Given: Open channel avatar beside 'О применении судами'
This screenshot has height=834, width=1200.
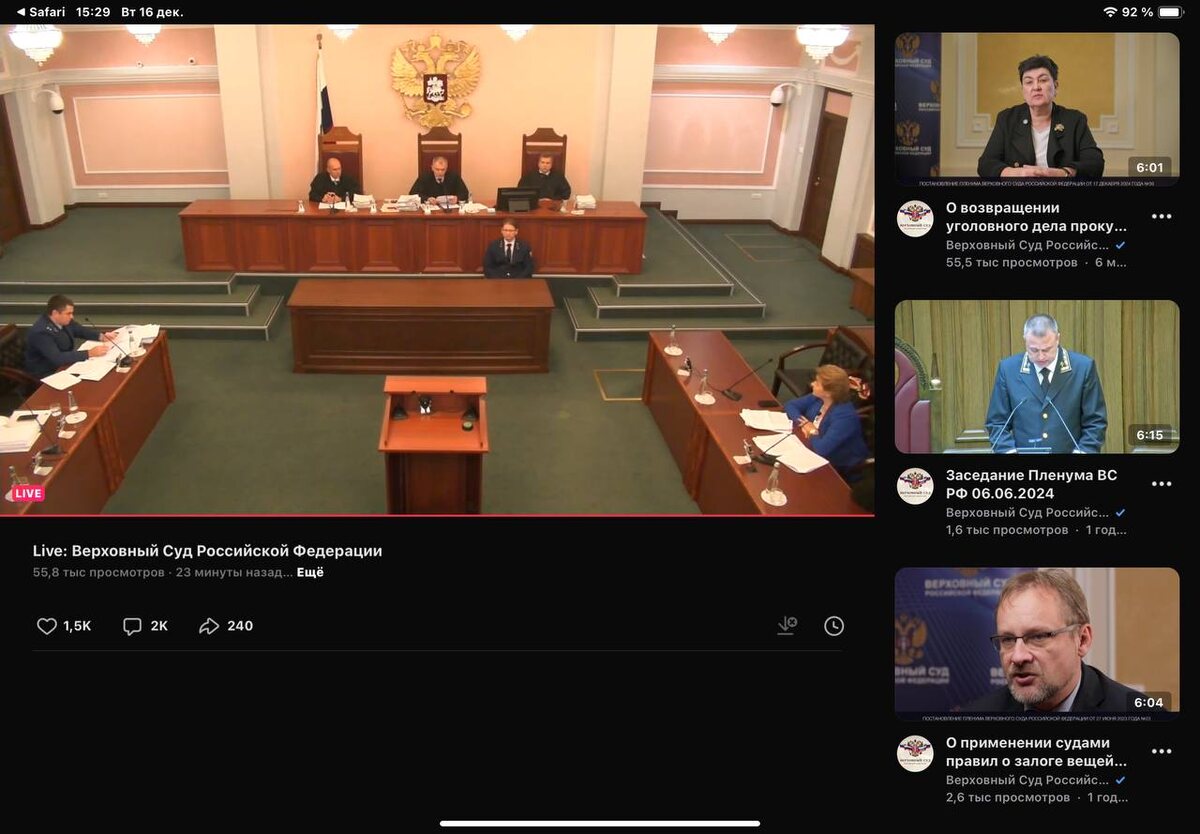Looking at the screenshot, I should tap(915, 753).
